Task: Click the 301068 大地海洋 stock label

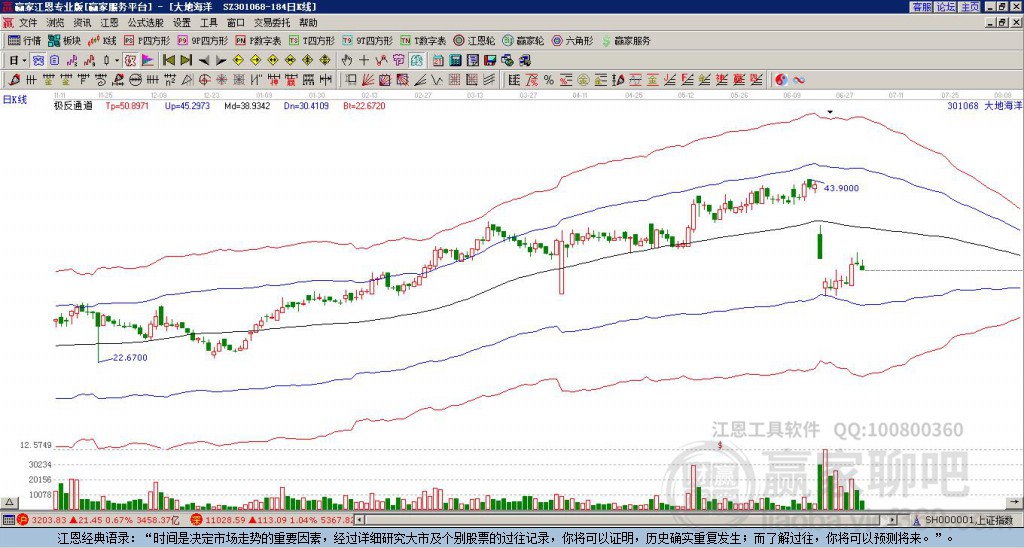Action: click(984, 106)
